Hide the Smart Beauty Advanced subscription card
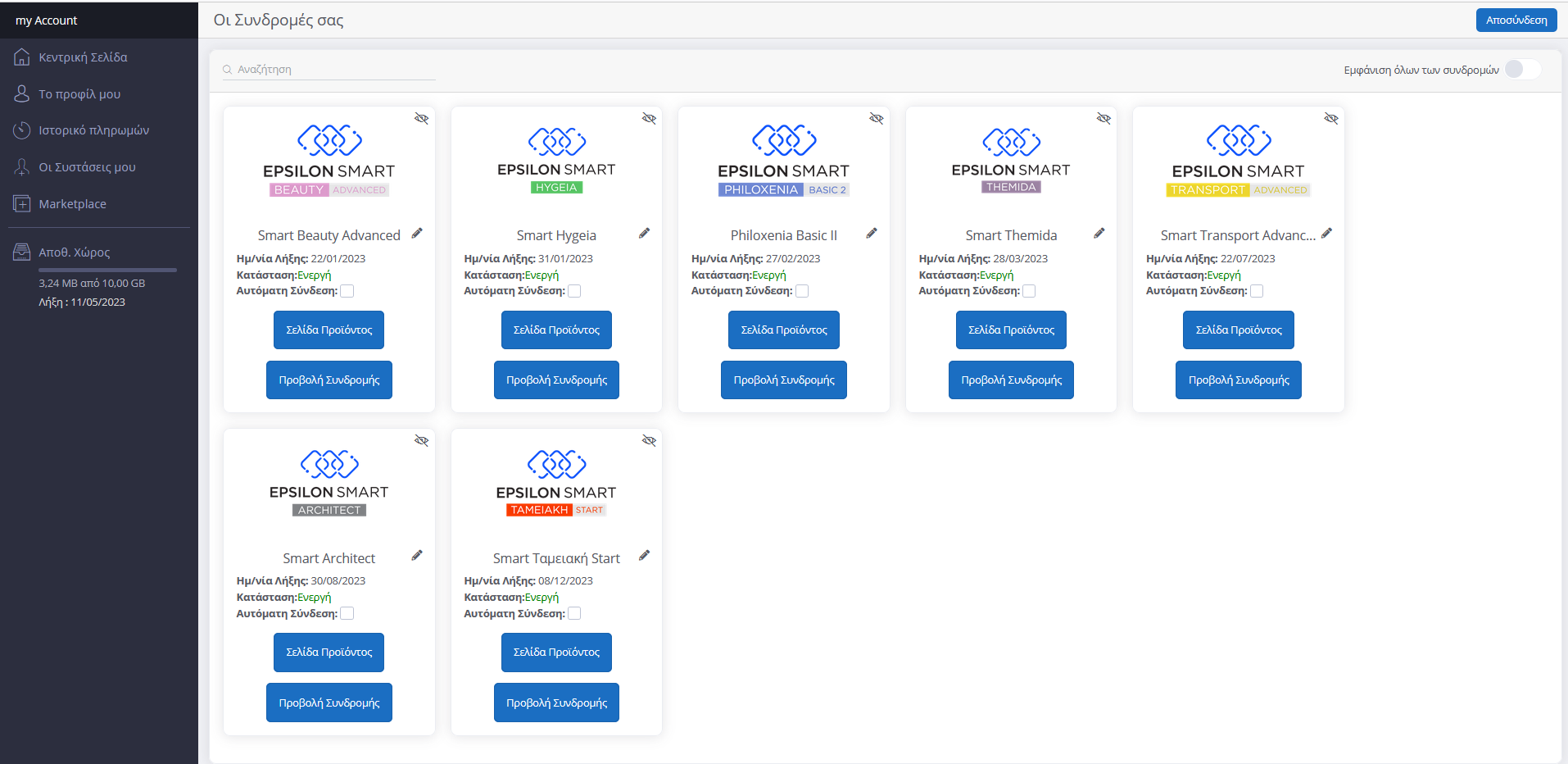The height and width of the screenshot is (764, 1568). (421, 119)
